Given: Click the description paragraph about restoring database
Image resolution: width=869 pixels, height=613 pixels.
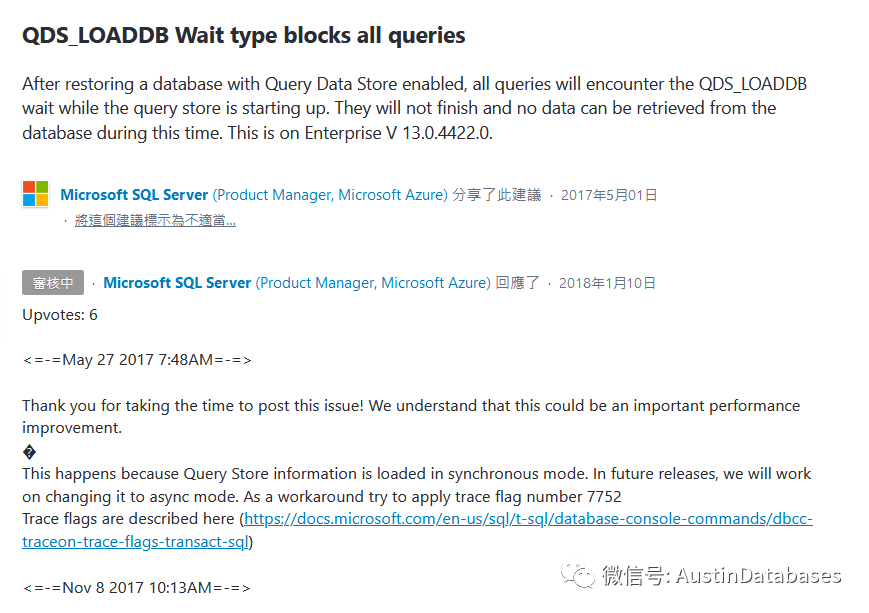Looking at the screenshot, I should 414,108.
